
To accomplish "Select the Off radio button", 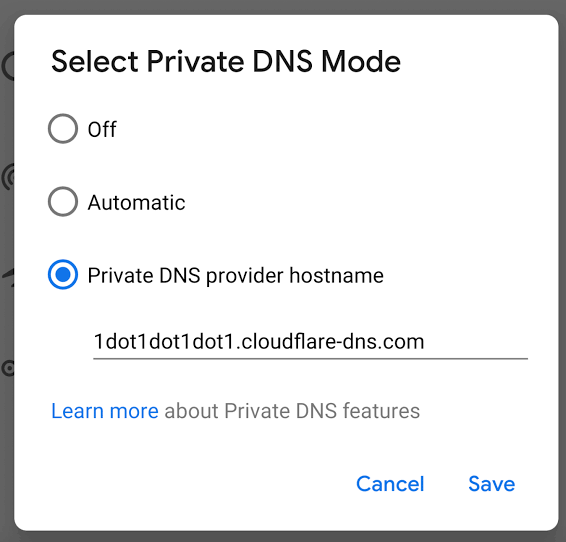I will point(63,129).
